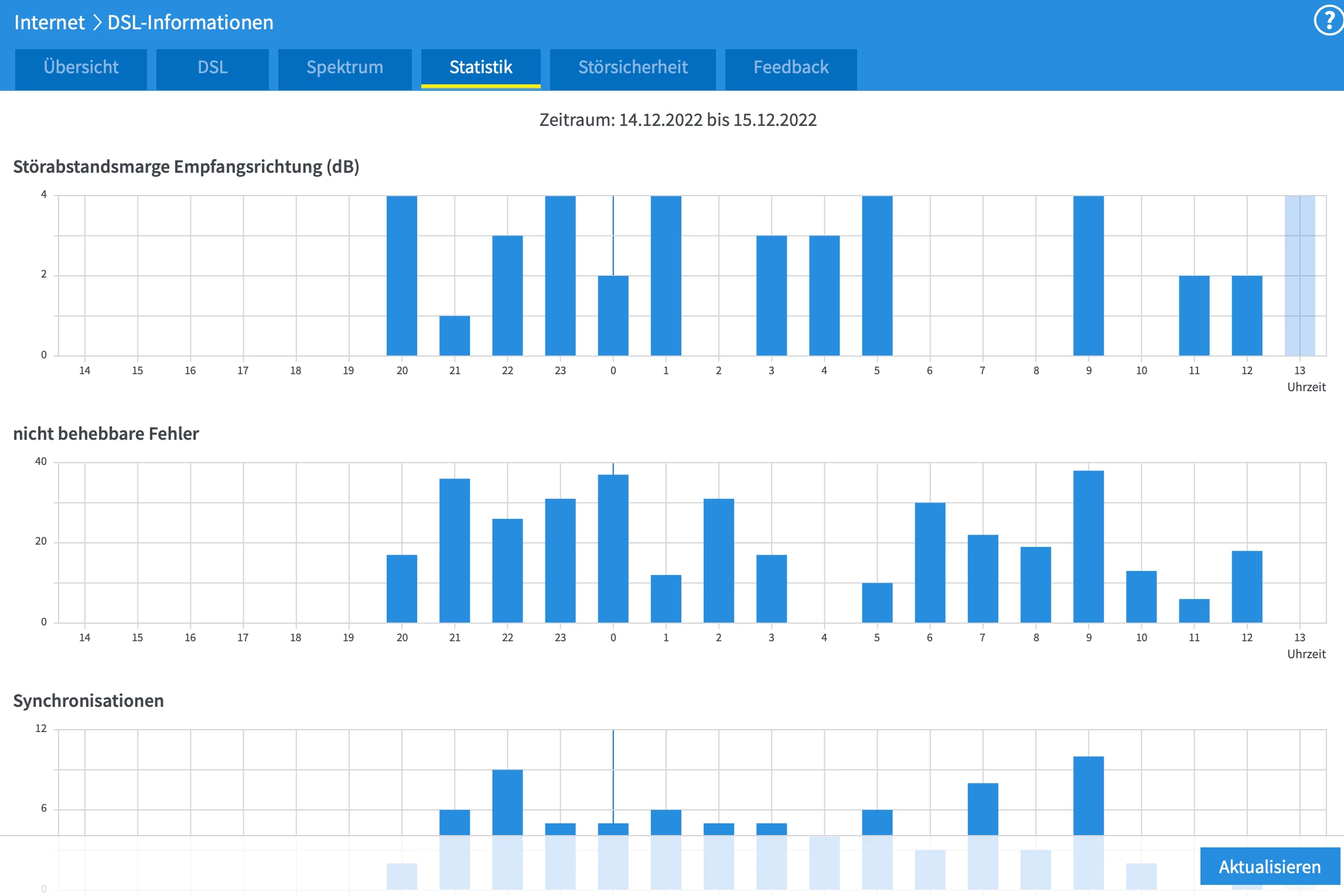Open the help question mark icon
Viewport: 1344px width, 896px height.
click(1328, 21)
